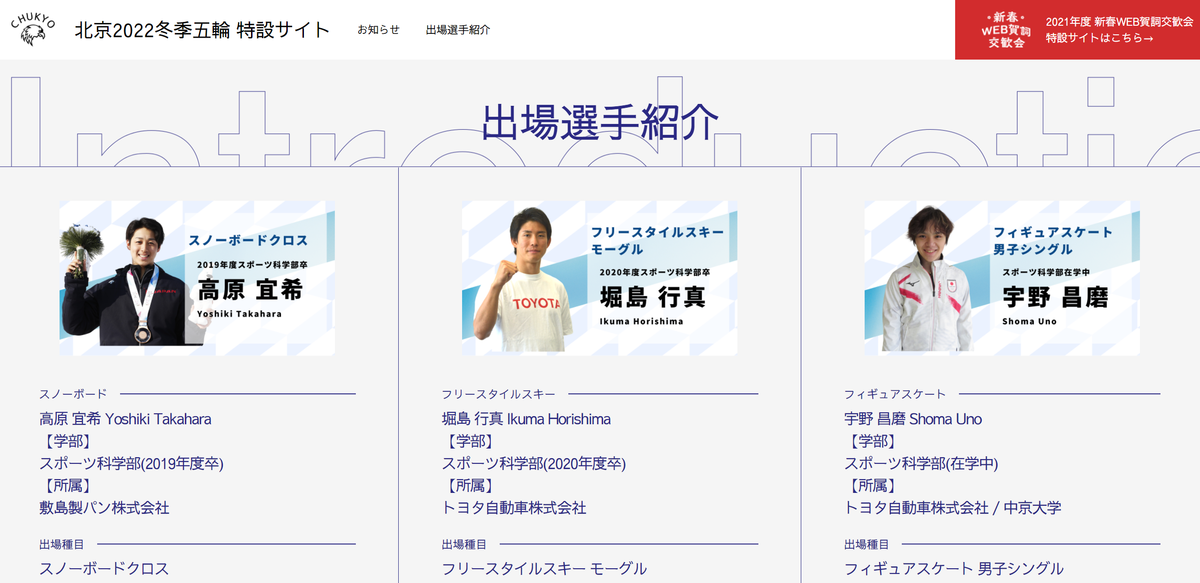
Task: Select Shoma Uno's profile card image
Action: coord(1002,278)
